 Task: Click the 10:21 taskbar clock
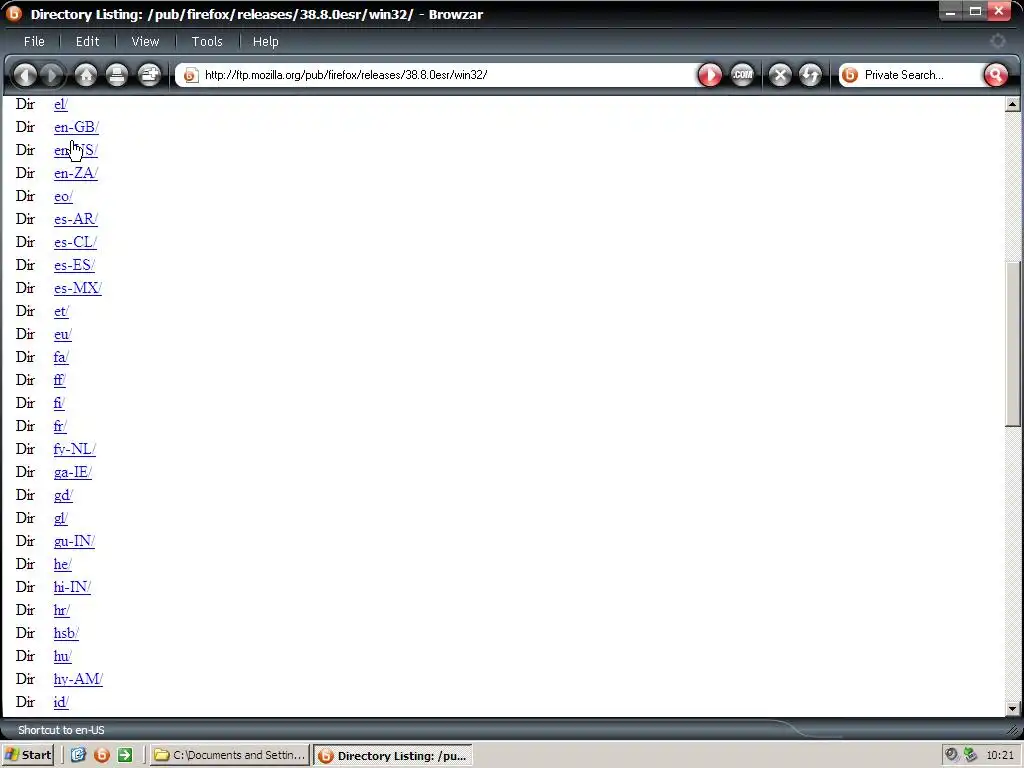point(1000,755)
